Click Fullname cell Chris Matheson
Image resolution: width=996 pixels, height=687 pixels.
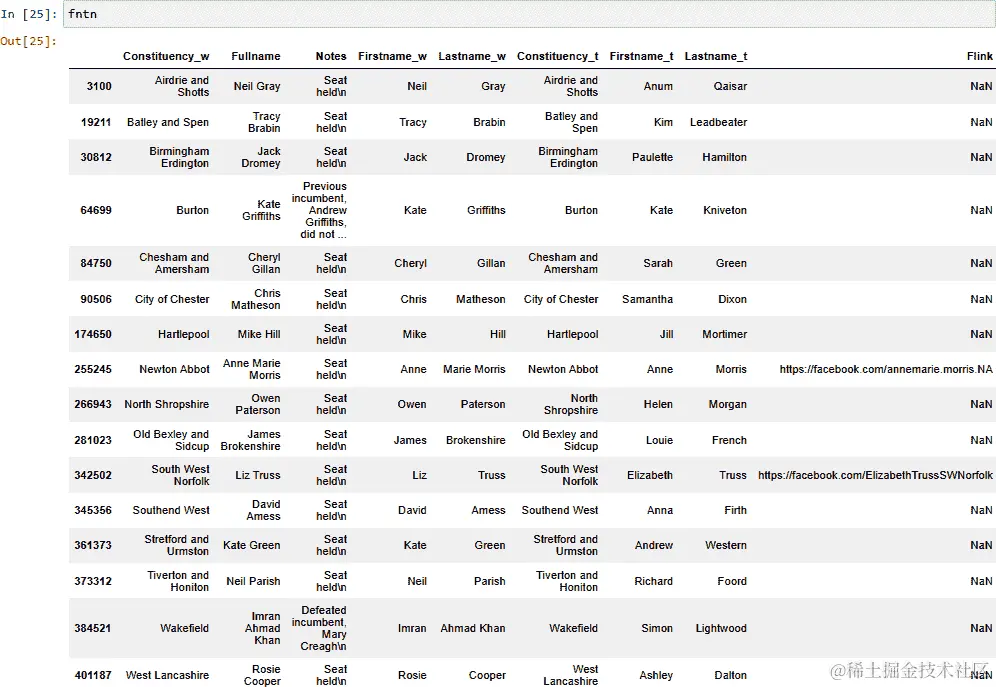click(x=255, y=299)
